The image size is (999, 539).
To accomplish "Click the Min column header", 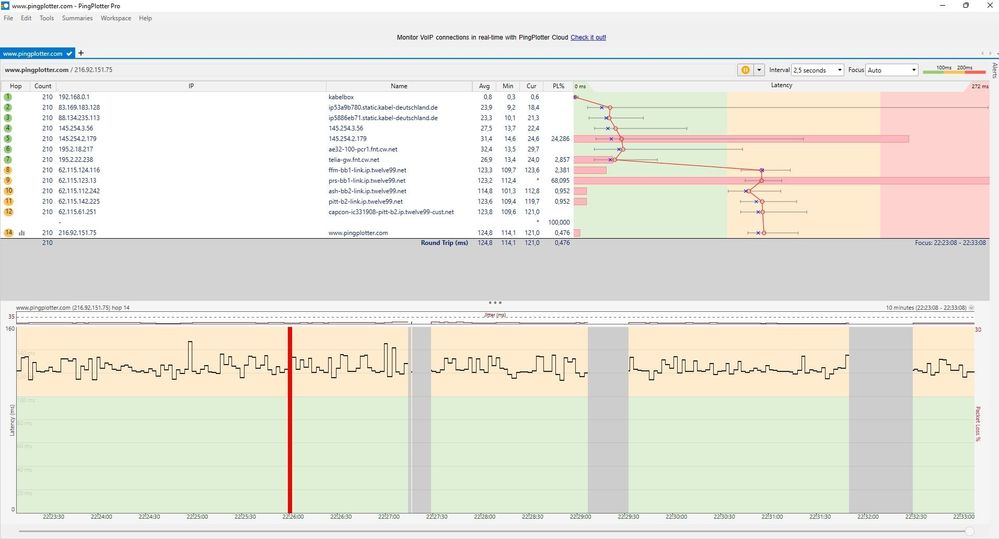I will [508, 86].
